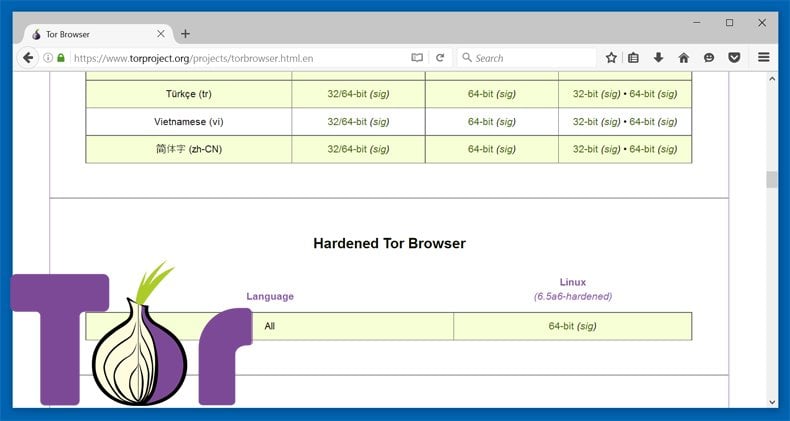The width and height of the screenshot is (790, 421).
Task: Click the green padlock security icon
Action: click(61, 58)
